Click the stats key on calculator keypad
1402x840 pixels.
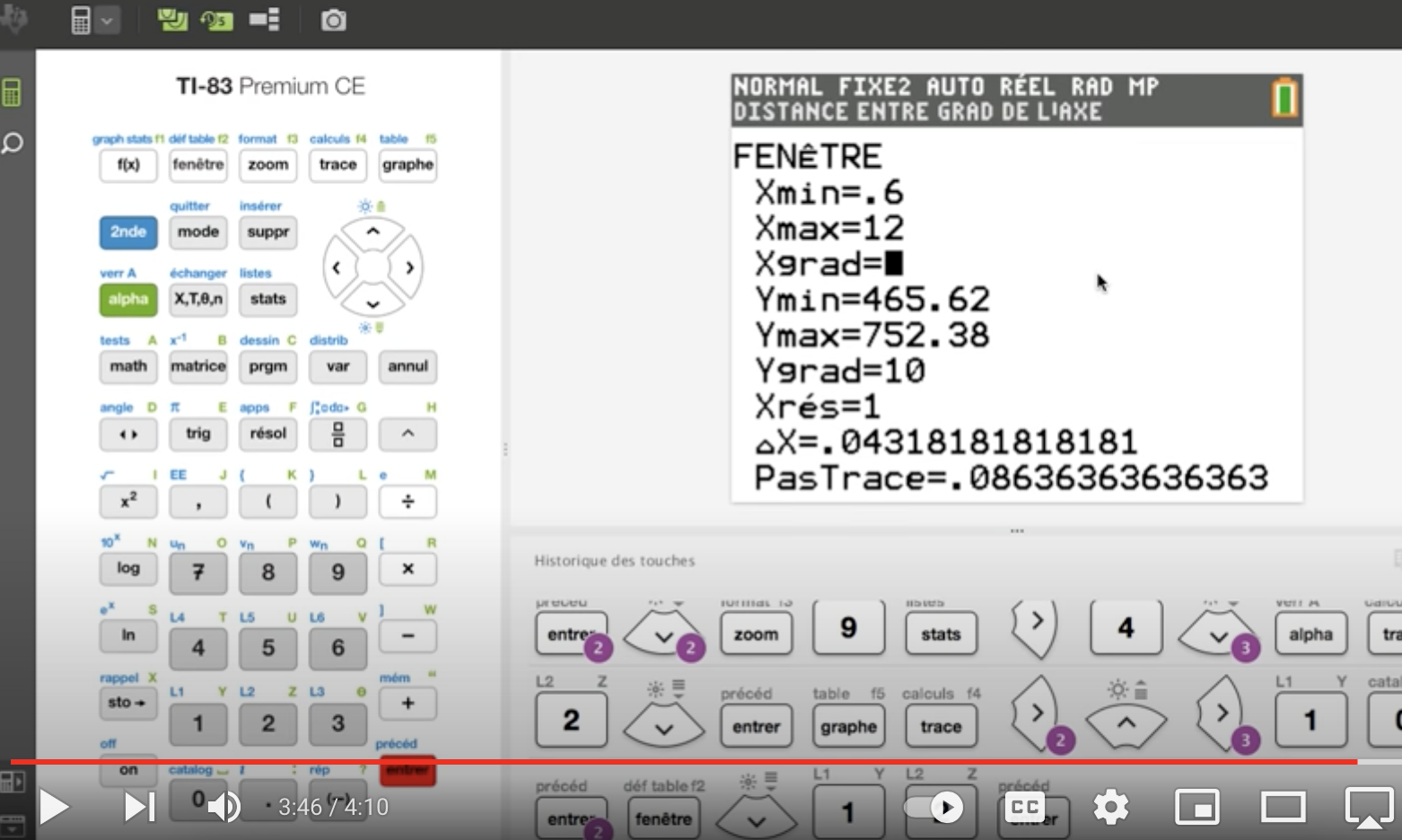tap(268, 300)
